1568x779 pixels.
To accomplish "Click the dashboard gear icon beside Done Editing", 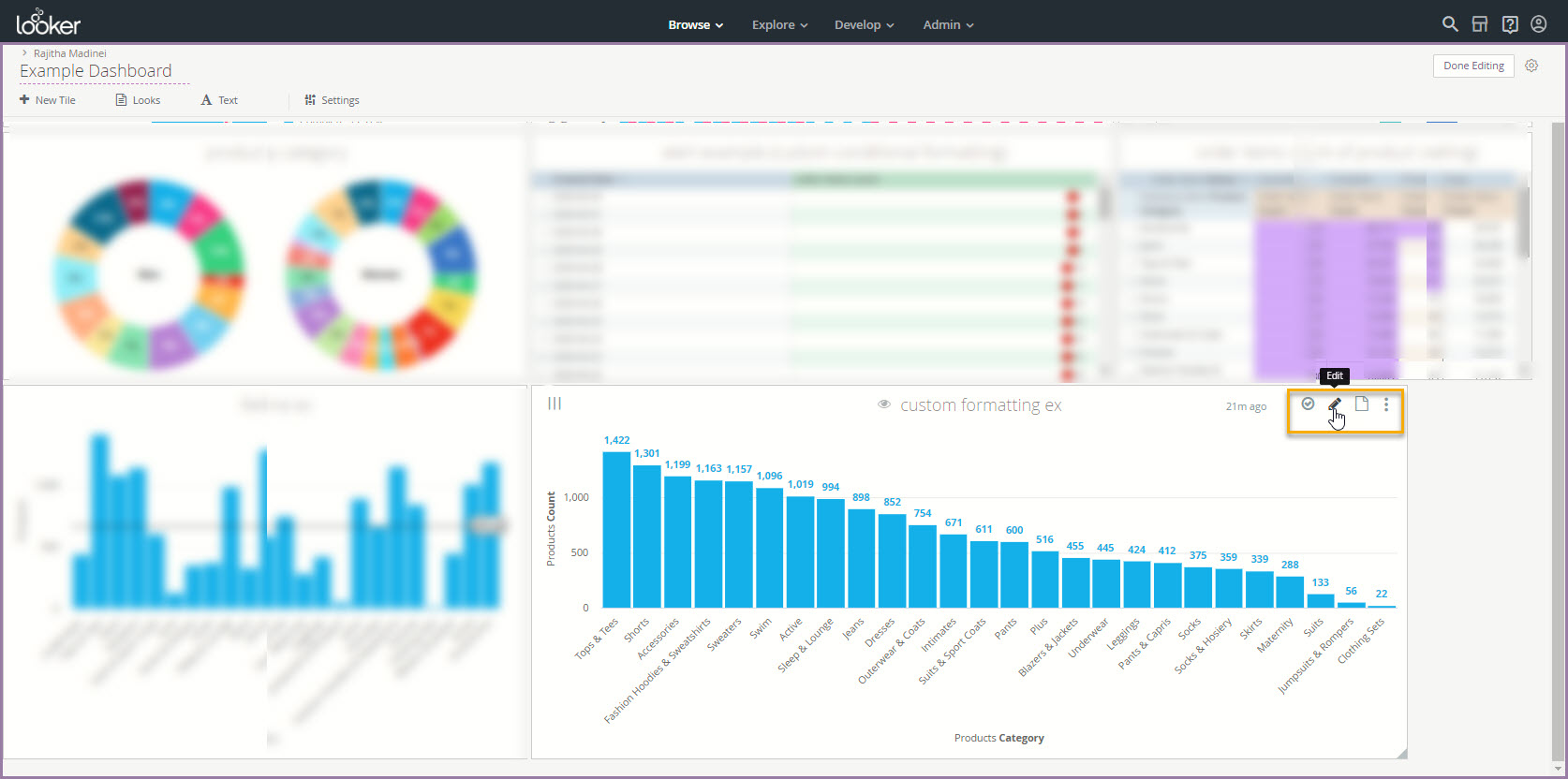I will tap(1531, 66).
